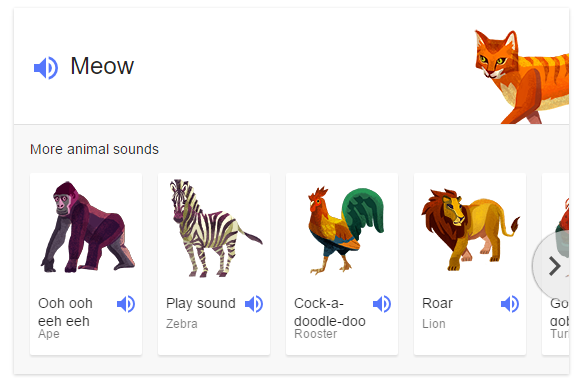This screenshot has height=382, width=580.
Task: Open the partially visible Turkey card
Action: pyautogui.click(x=555, y=264)
